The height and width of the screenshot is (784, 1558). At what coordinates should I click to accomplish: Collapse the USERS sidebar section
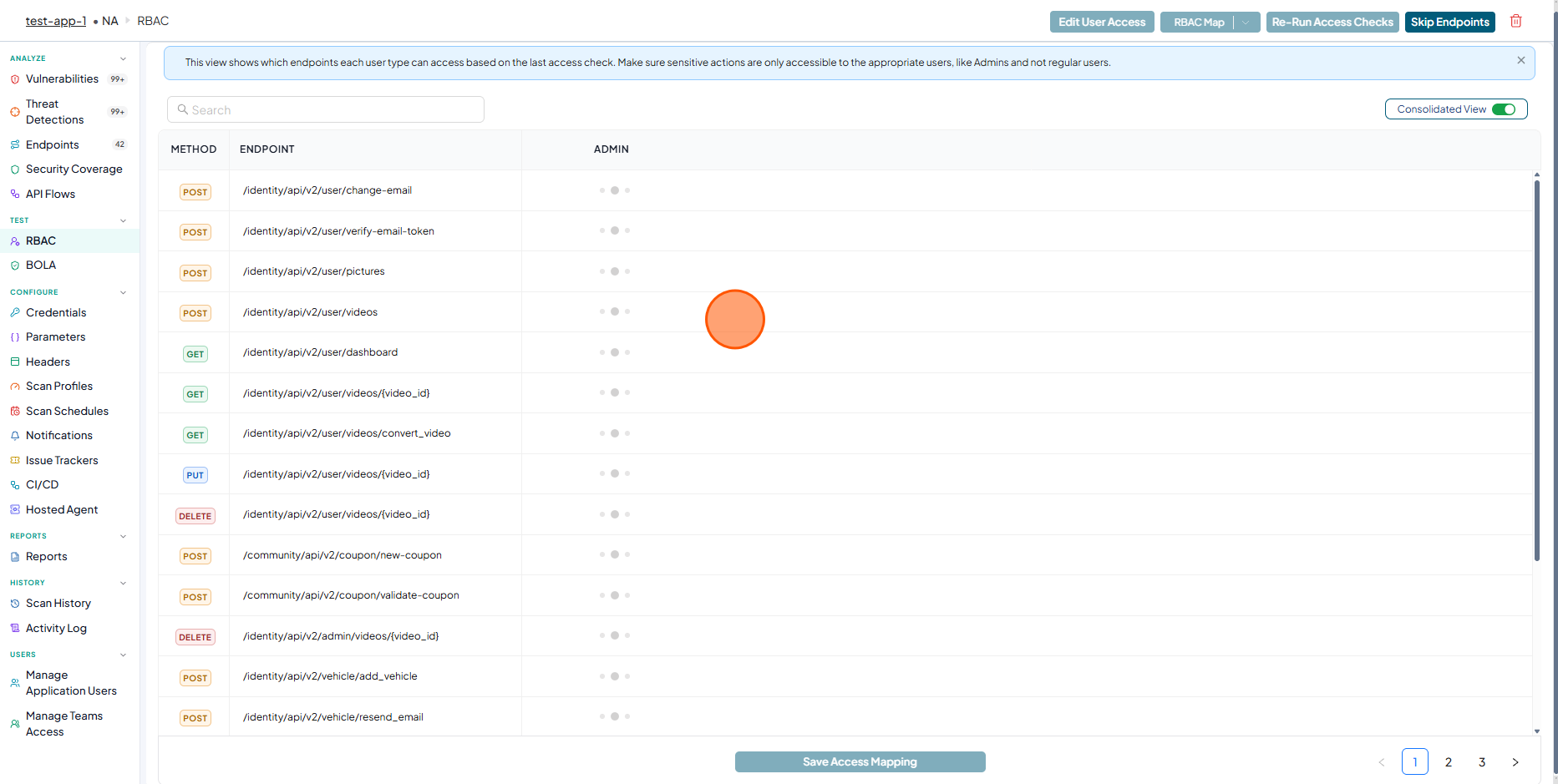pos(123,655)
